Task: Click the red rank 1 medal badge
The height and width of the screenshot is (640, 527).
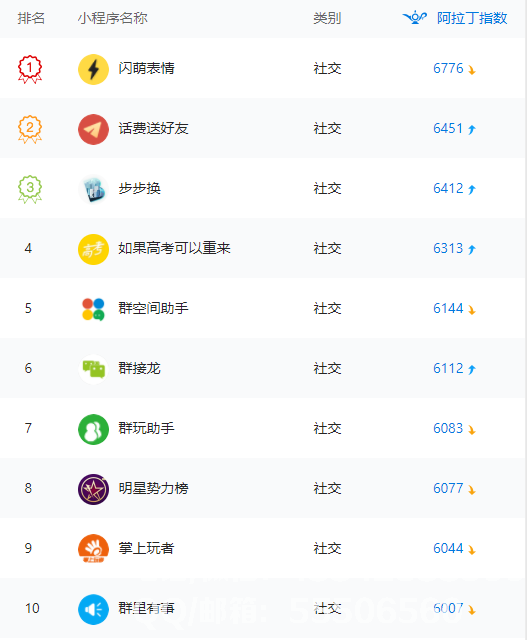Action: pos(30,69)
